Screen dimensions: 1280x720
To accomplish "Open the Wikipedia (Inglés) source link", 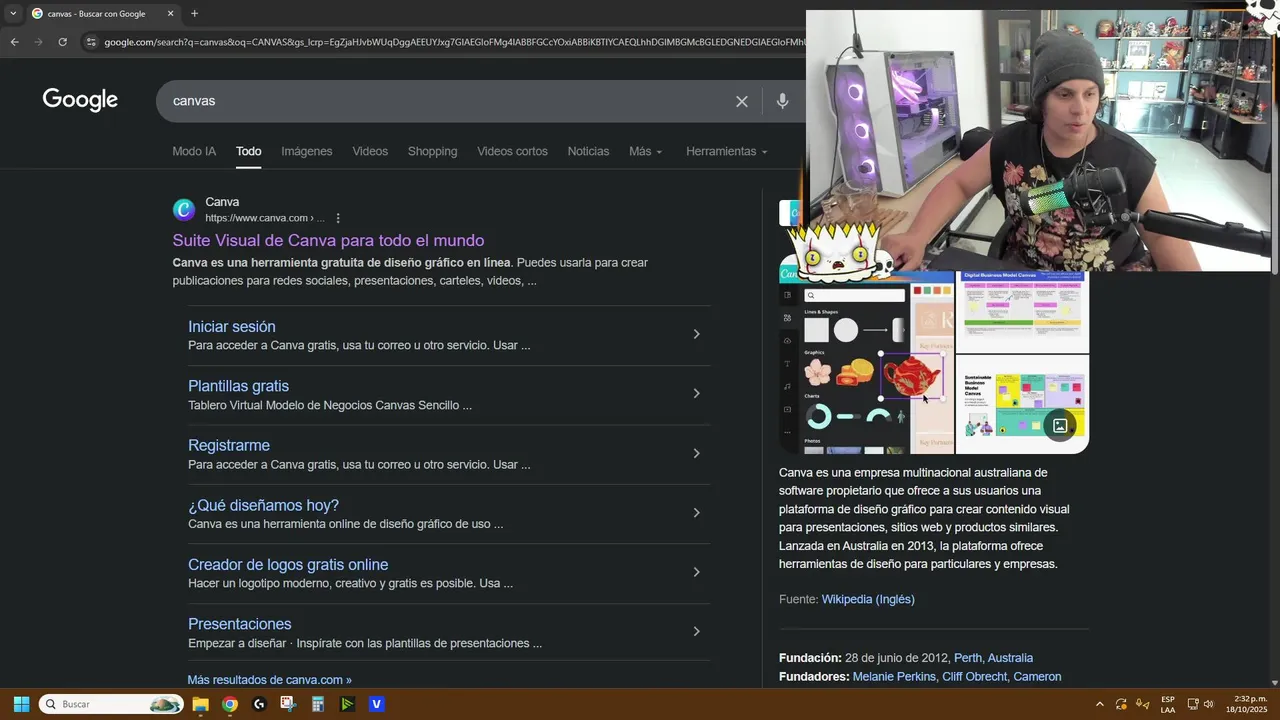I will pyautogui.click(x=868, y=599).
